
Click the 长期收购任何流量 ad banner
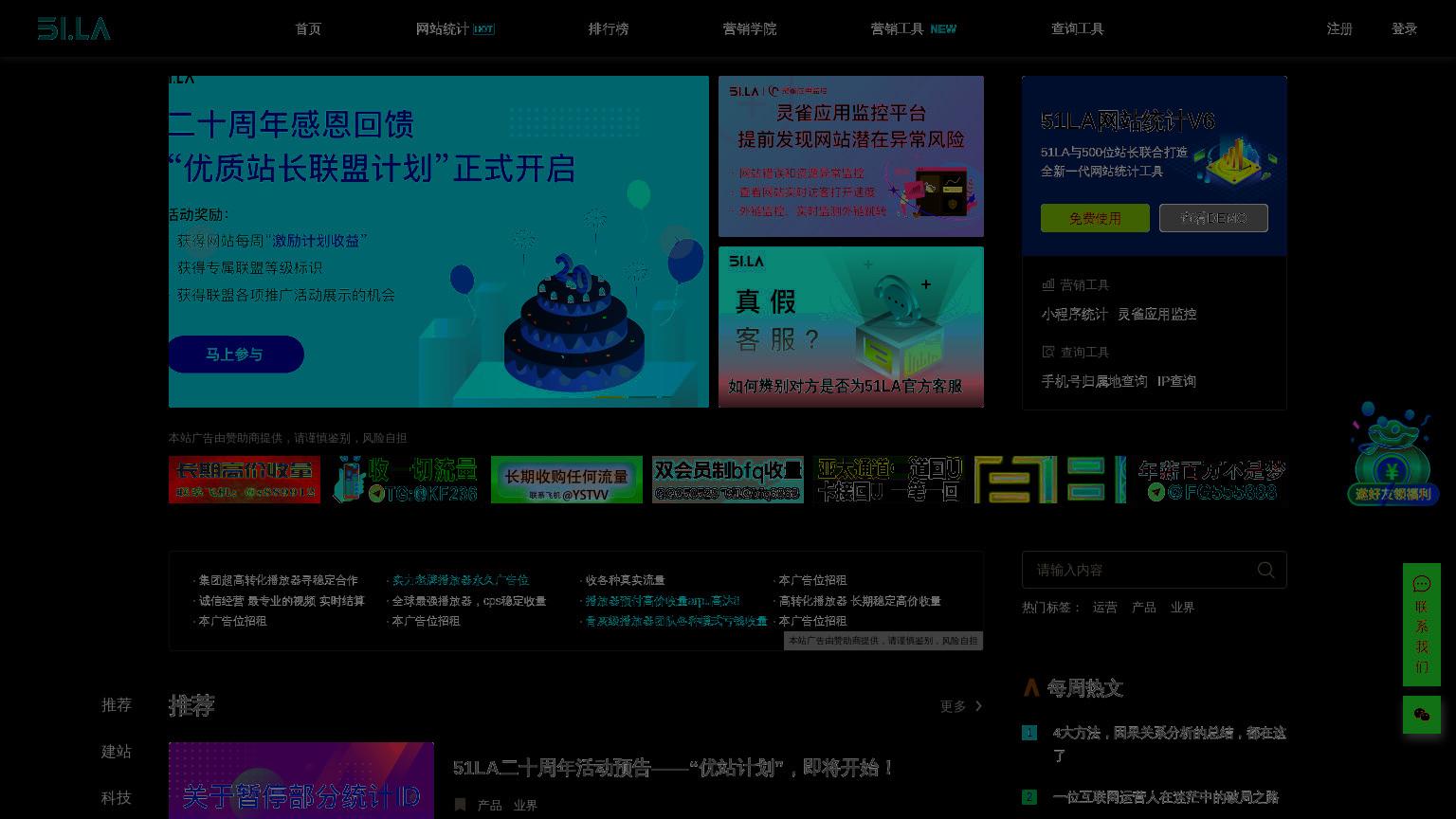567,480
